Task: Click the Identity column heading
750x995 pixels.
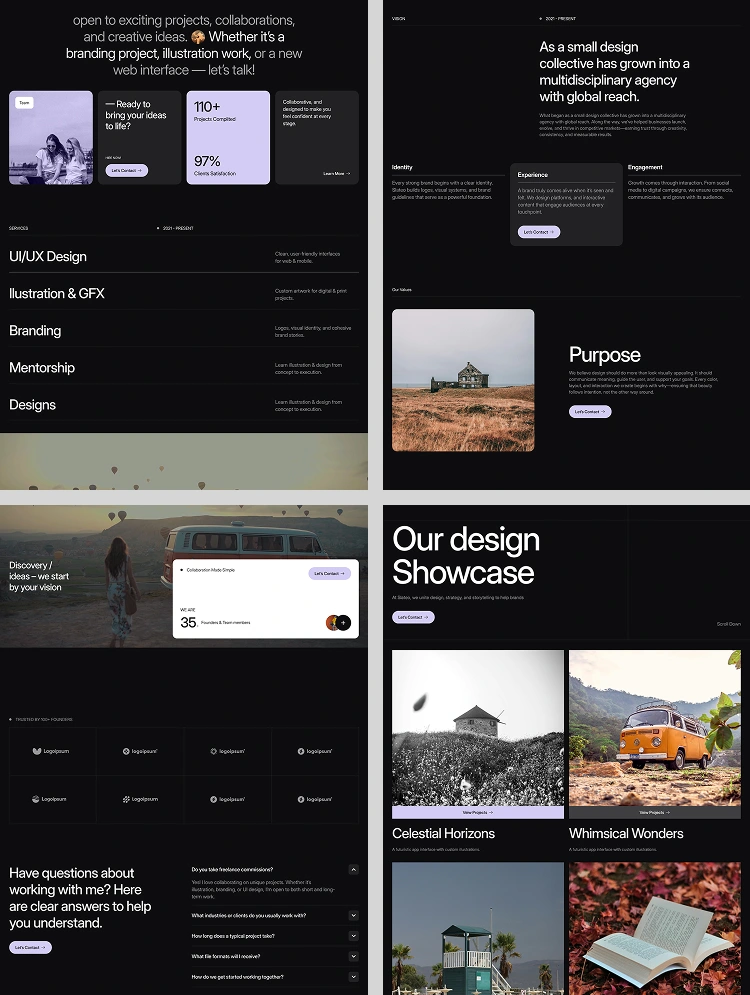Action: tap(402, 168)
